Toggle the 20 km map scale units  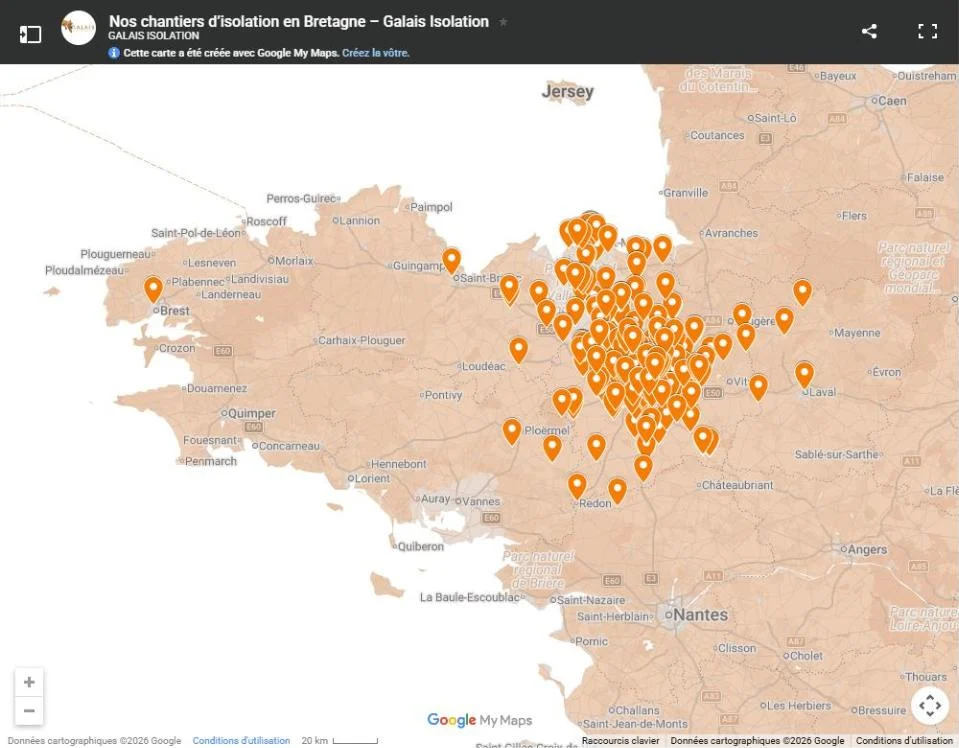pos(339,740)
